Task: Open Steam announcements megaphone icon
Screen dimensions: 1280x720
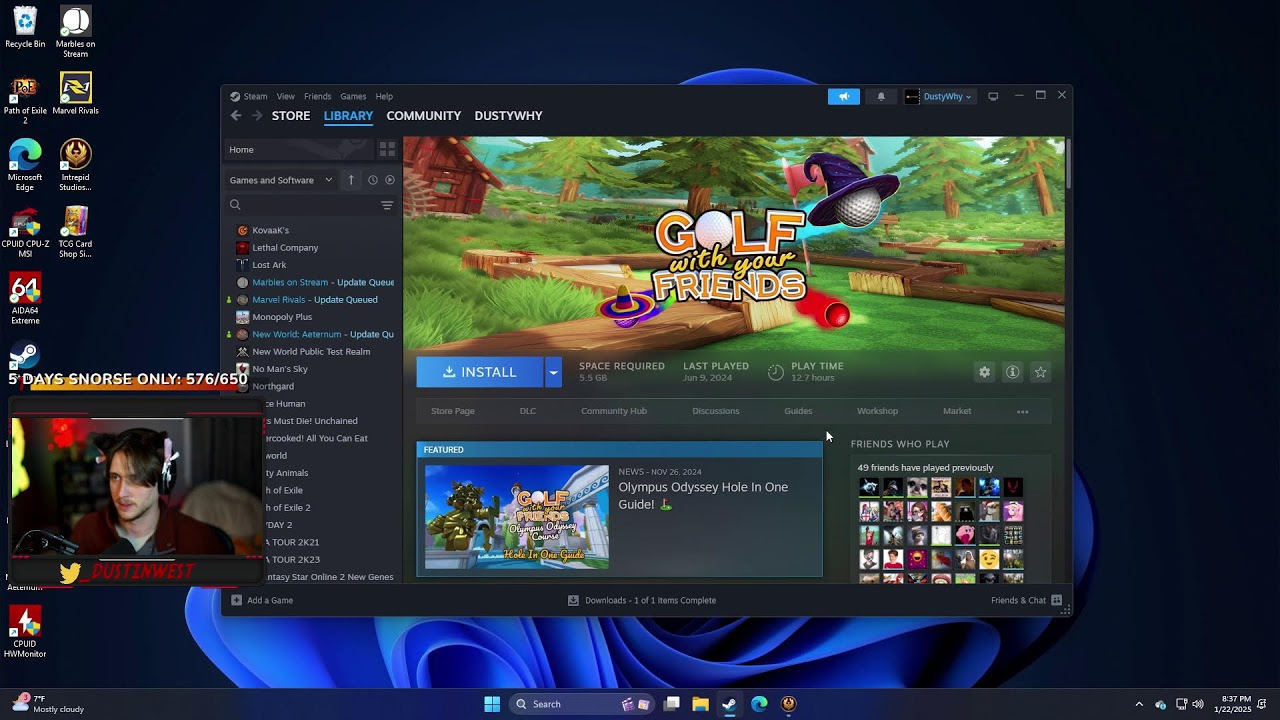Action: click(843, 96)
